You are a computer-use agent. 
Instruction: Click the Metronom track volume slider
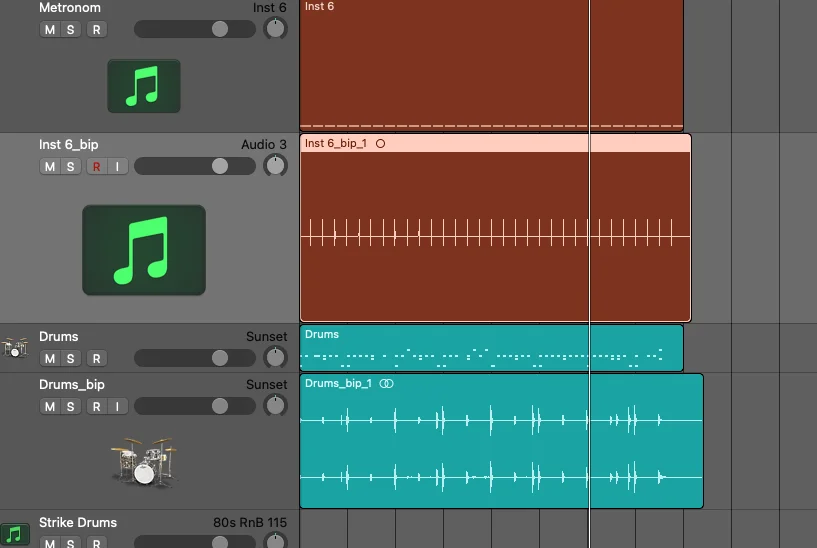click(x=195, y=29)
